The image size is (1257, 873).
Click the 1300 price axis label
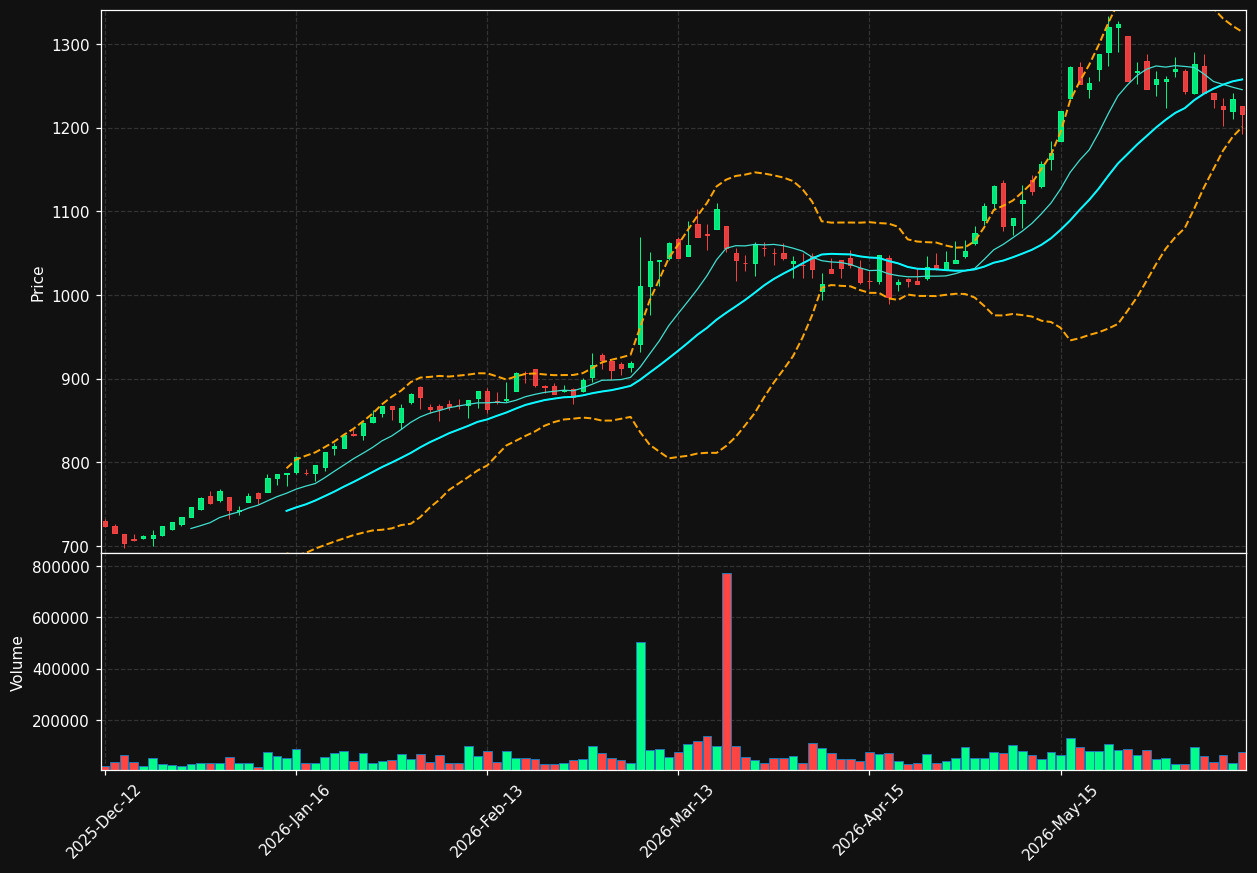pyautogui.click(x=72, y=45)
